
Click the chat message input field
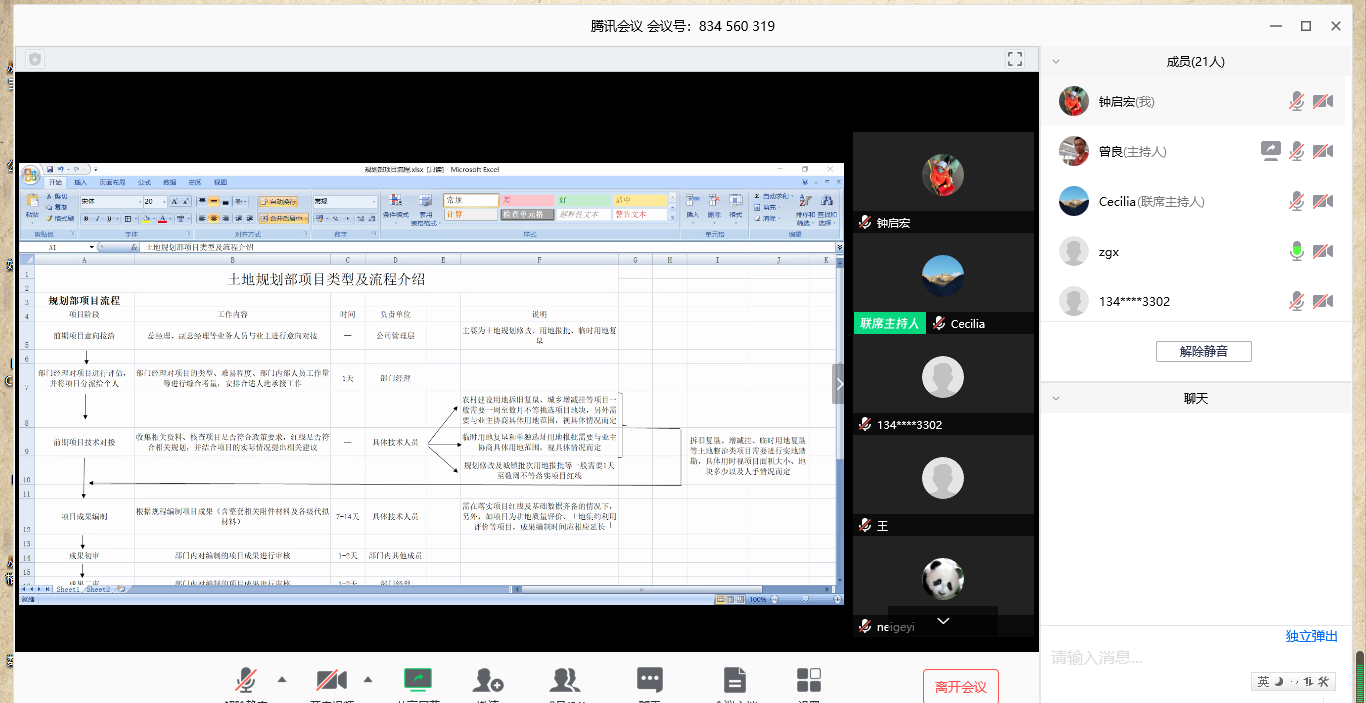coord(1150,658)
